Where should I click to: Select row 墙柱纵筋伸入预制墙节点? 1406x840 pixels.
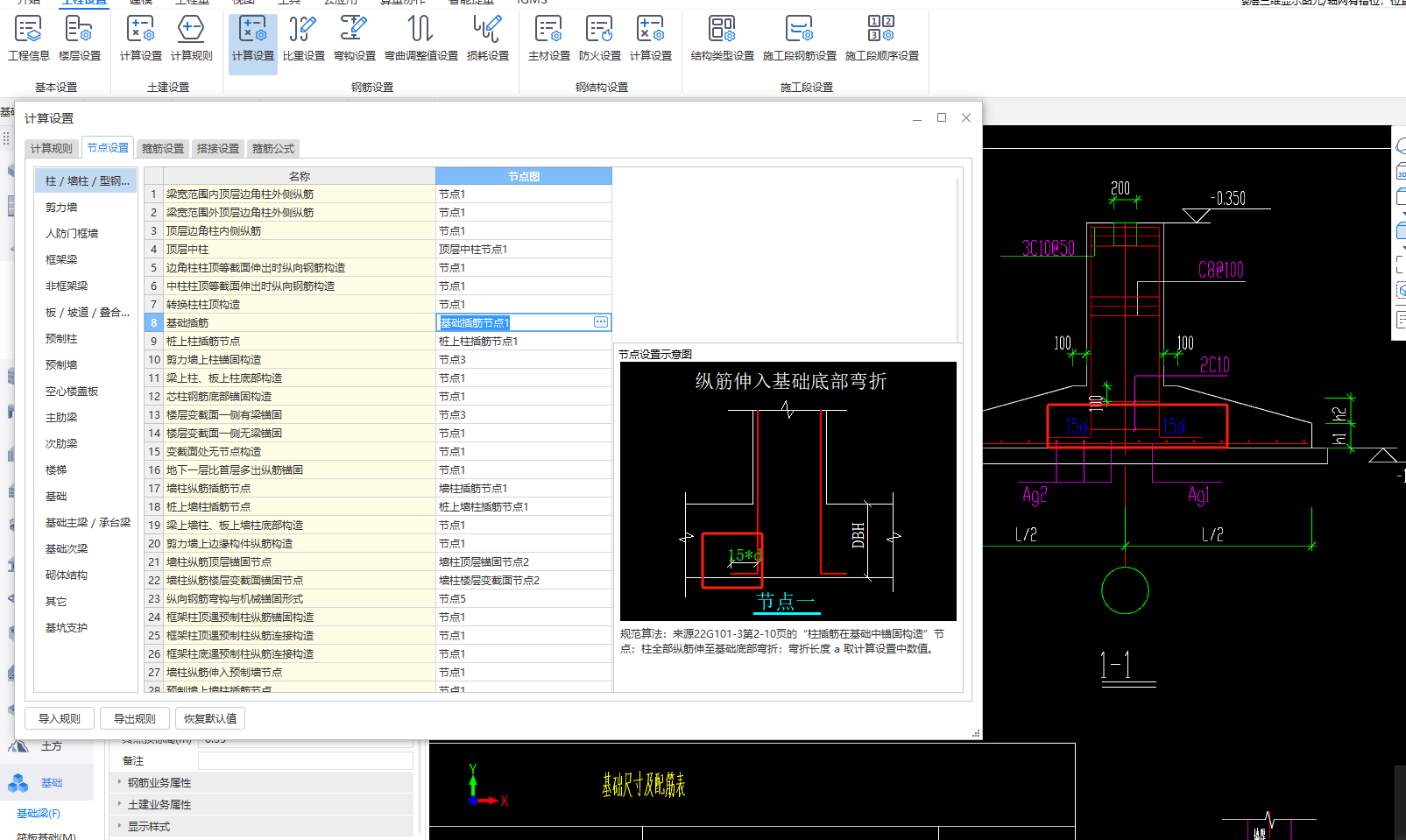[x=378, y=672]
